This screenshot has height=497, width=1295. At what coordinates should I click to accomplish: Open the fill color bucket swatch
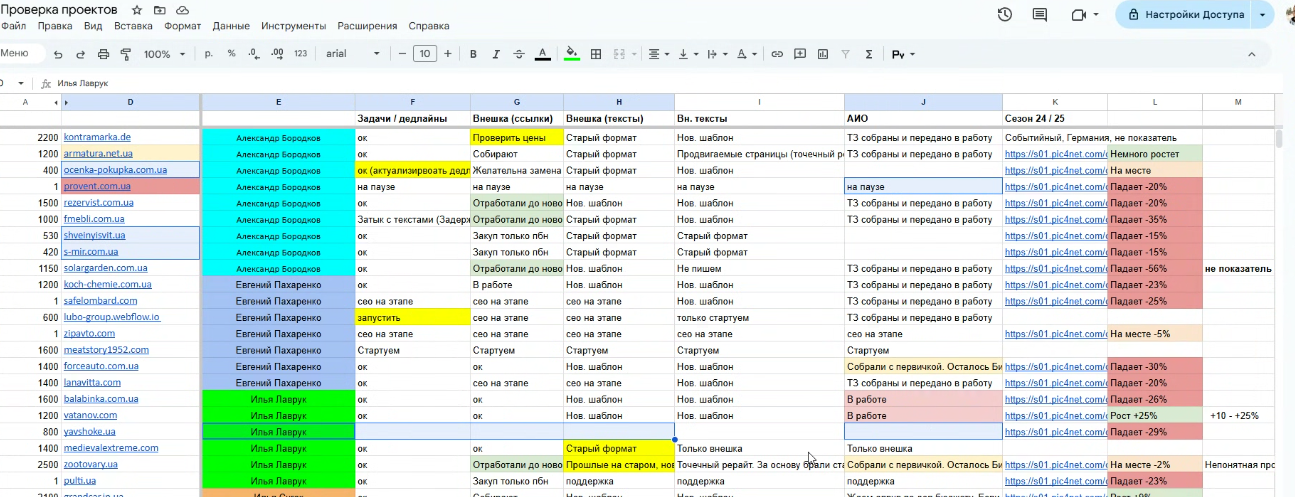(572, 54)
